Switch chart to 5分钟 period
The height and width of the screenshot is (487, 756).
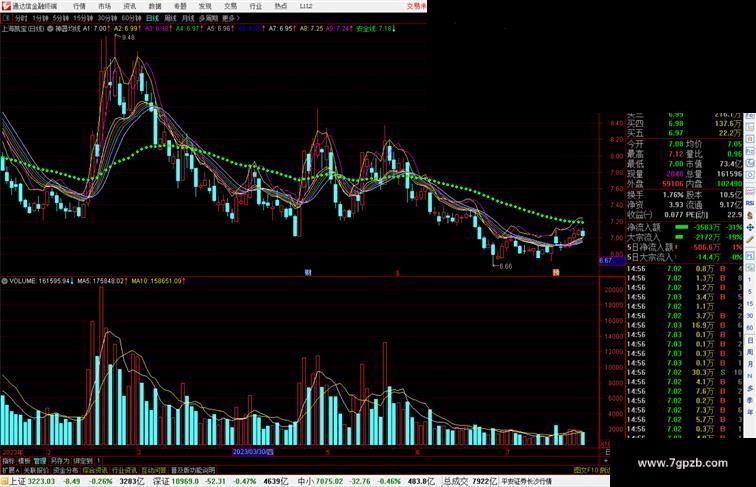click(60, 18)
